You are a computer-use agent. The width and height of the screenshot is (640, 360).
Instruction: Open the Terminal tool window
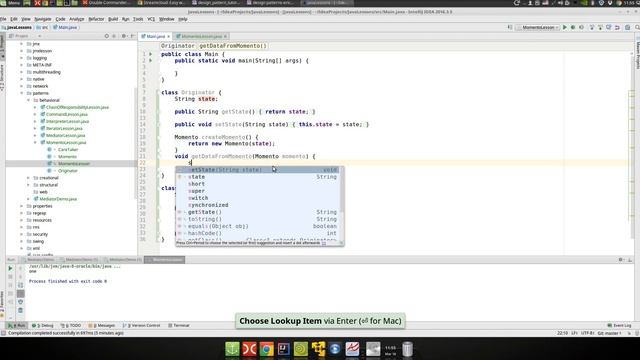pyautogui.click(x=179, y=325)
